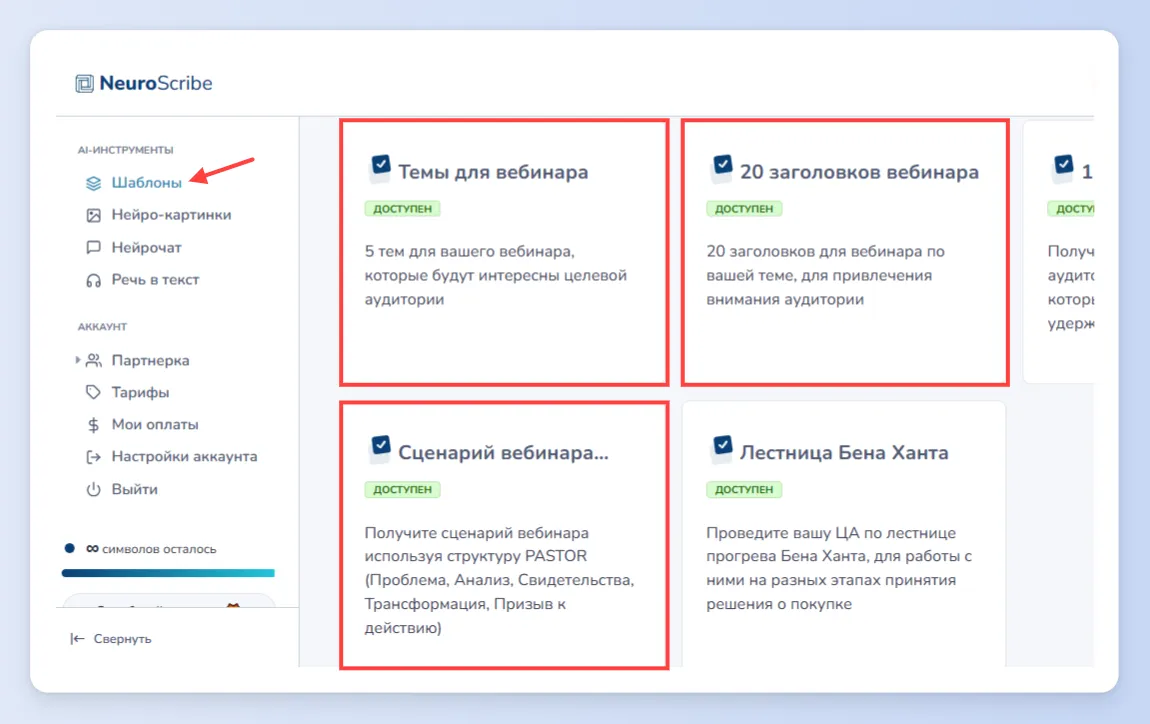Open the 20 заголовков вебинара template title

coord(859,172)
